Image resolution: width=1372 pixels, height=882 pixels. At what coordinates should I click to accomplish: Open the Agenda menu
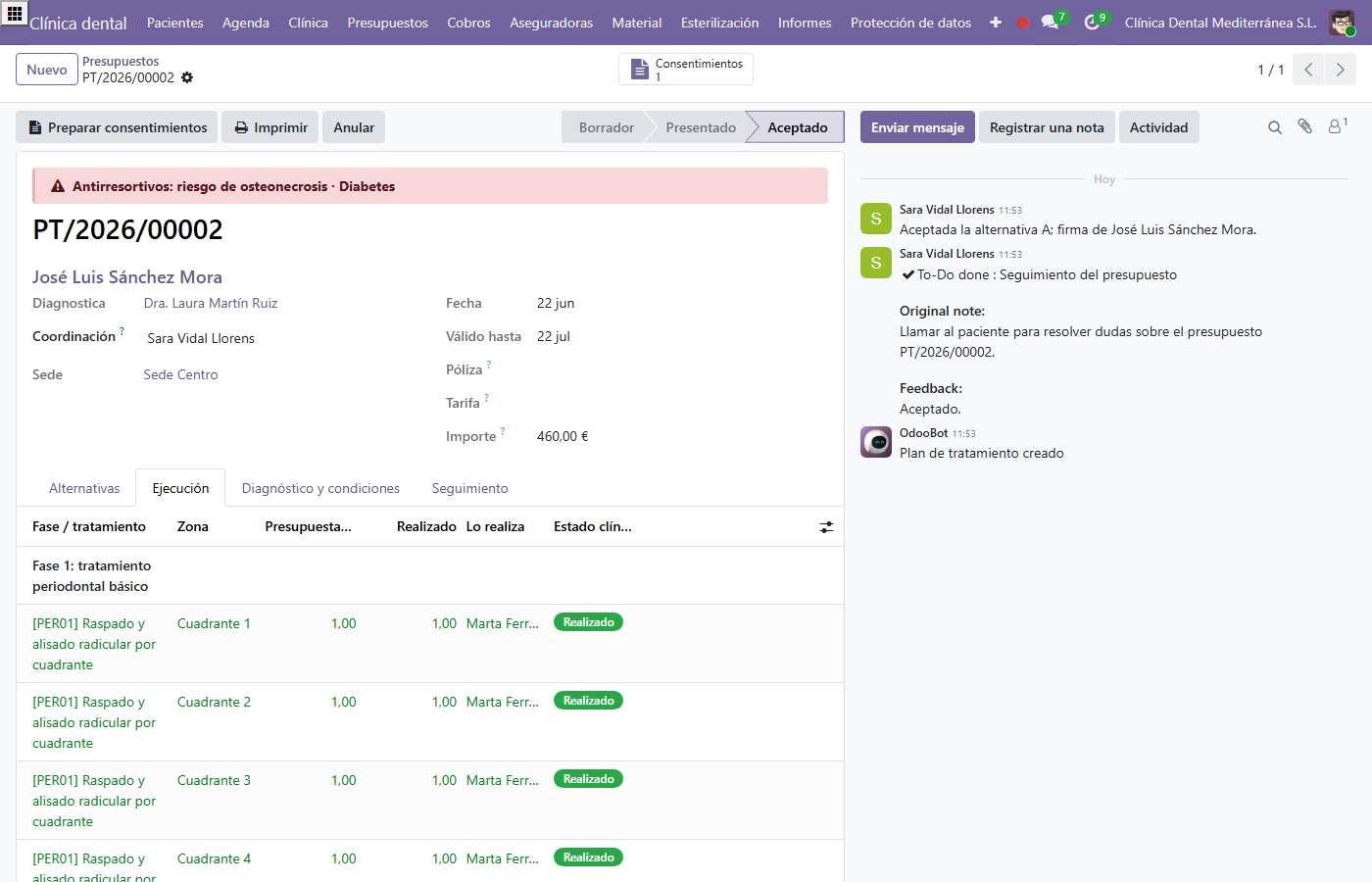pos(246,23)
